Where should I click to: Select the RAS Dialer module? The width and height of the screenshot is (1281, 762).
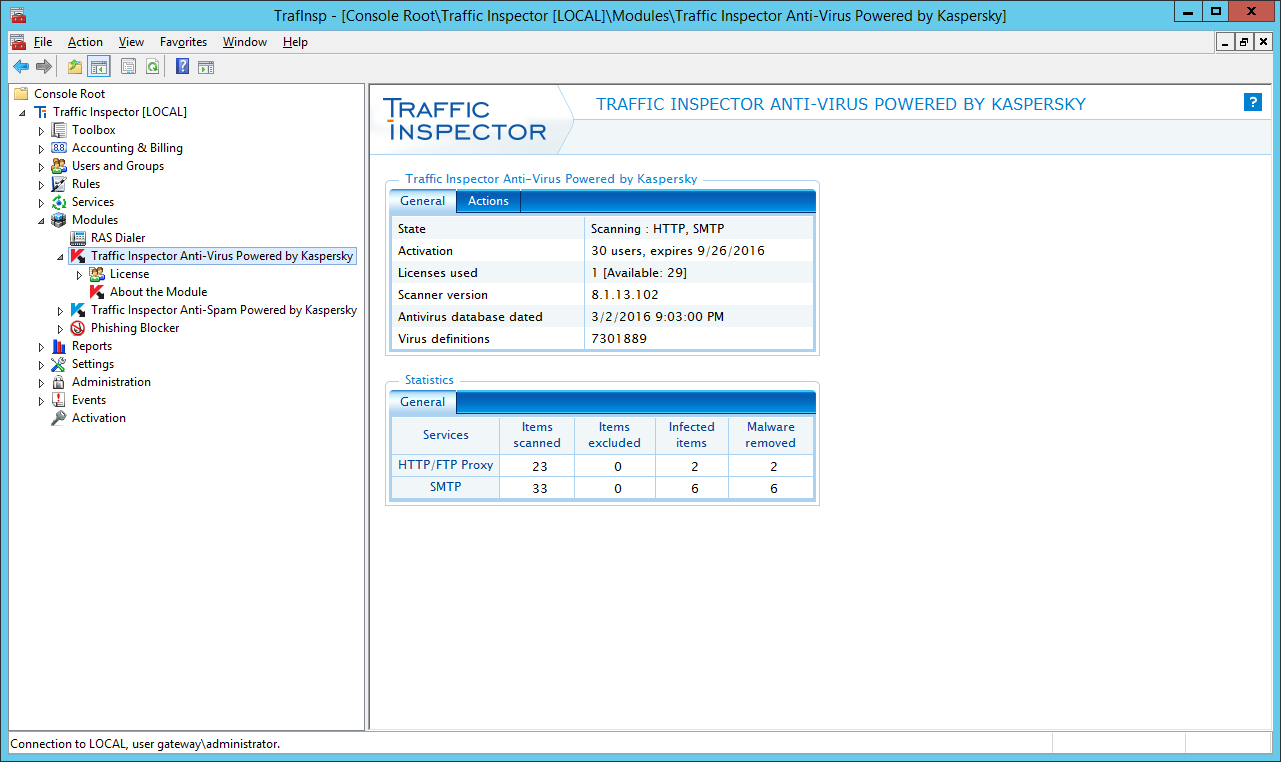(117, 238)
